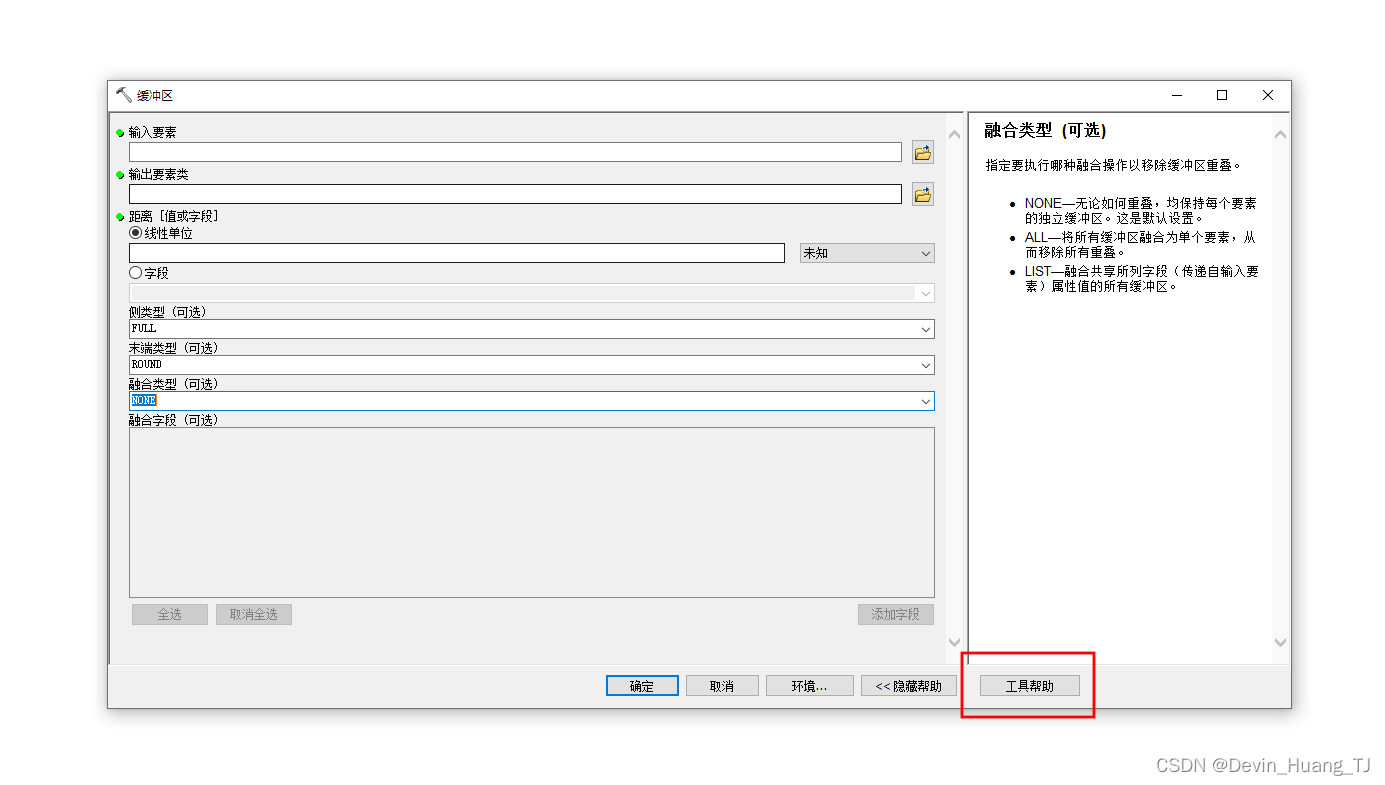Close the 缓冲区 dialog window

[1268, 95]
